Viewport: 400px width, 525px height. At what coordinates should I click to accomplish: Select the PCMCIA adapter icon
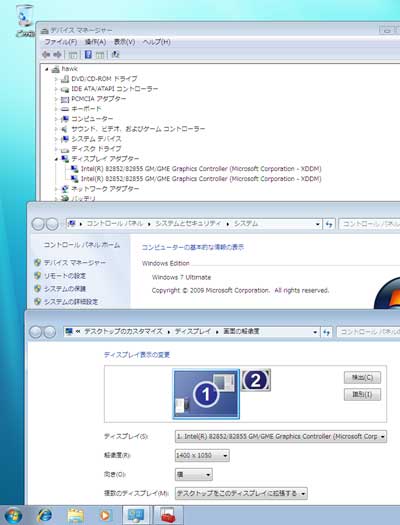(65, 99)
